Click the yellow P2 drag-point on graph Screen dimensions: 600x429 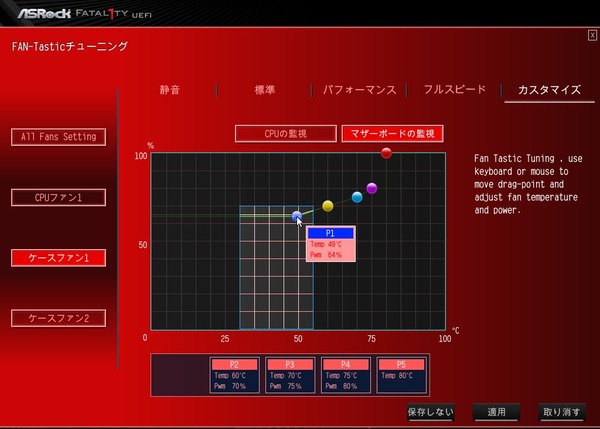tap(328, 206)
